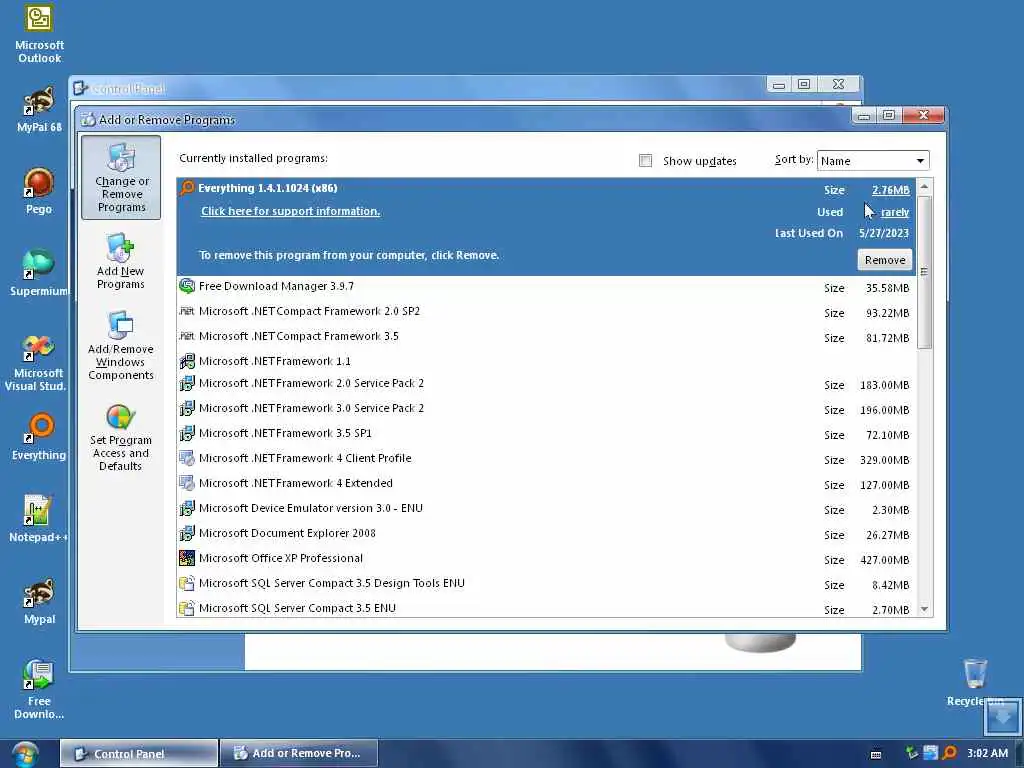
Task: Click the .NET Framework 1.1 icon
Action: 187,360
